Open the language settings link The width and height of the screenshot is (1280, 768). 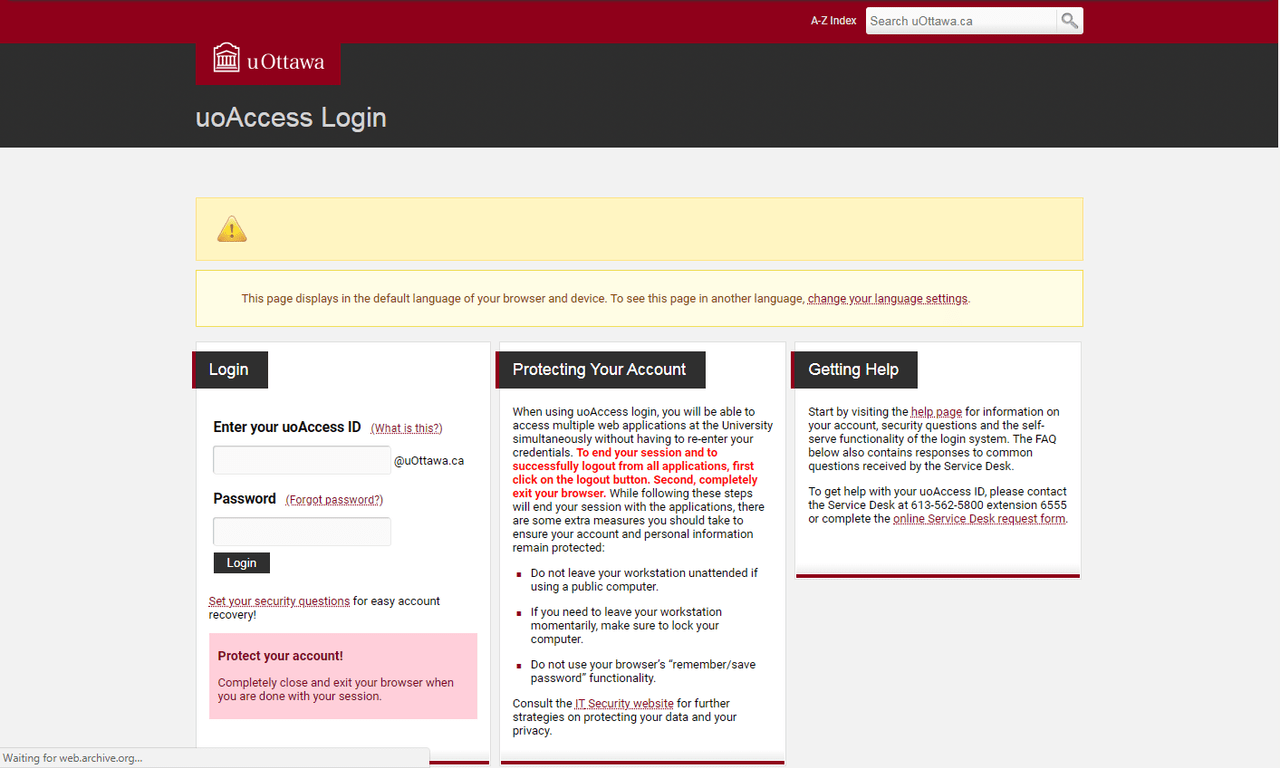coord(886,298)
